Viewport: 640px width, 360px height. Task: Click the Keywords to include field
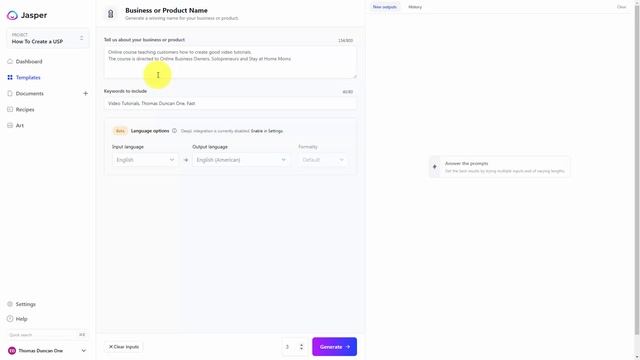click(x=230, y=104)
